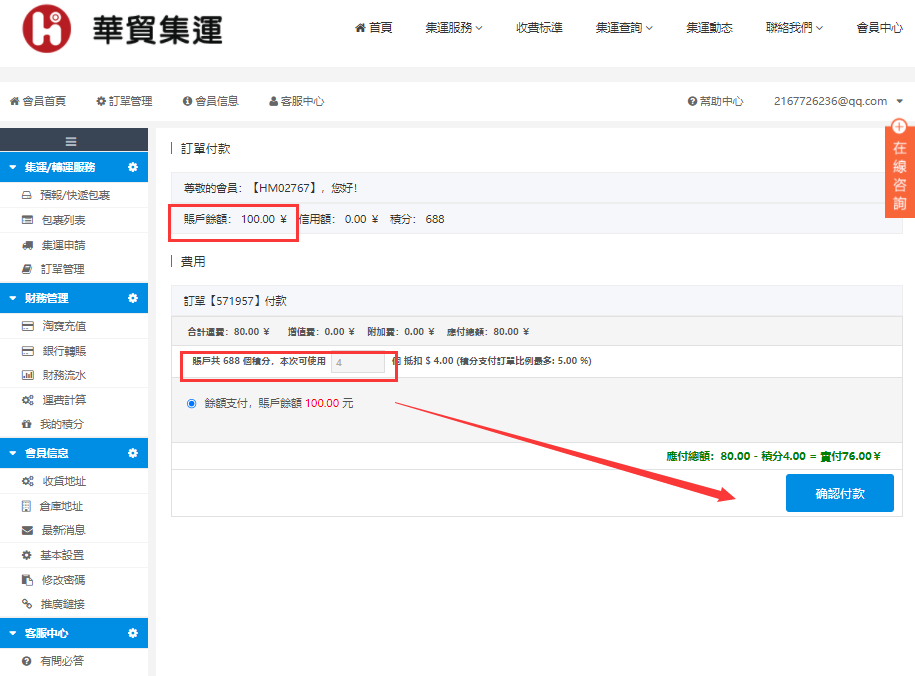Expand the 集運查詢 dropdown menu
915x676 pixels.
pyautogui.click(x=623, y=28)
